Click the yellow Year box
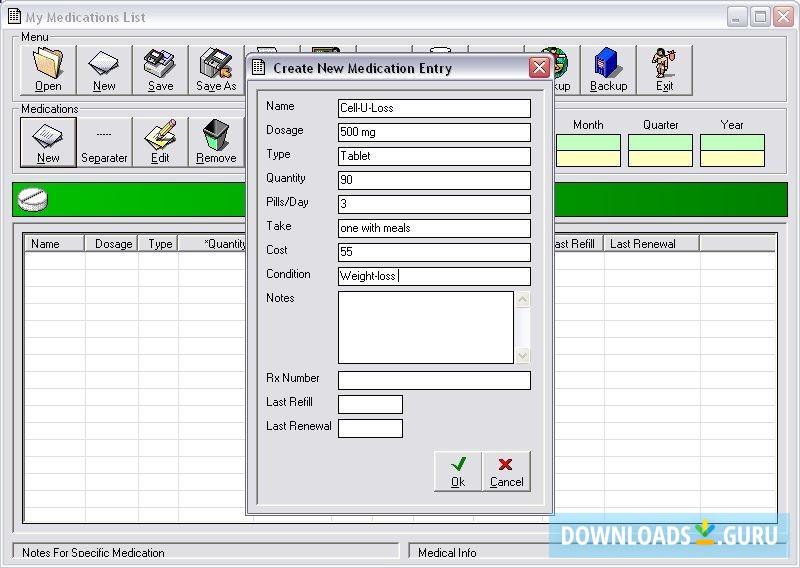 (x=732, y=159)
